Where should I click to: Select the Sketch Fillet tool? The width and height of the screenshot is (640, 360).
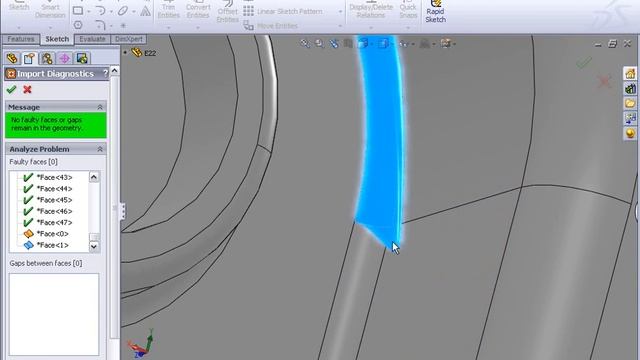pyautogui.click(x=100, y=25)
